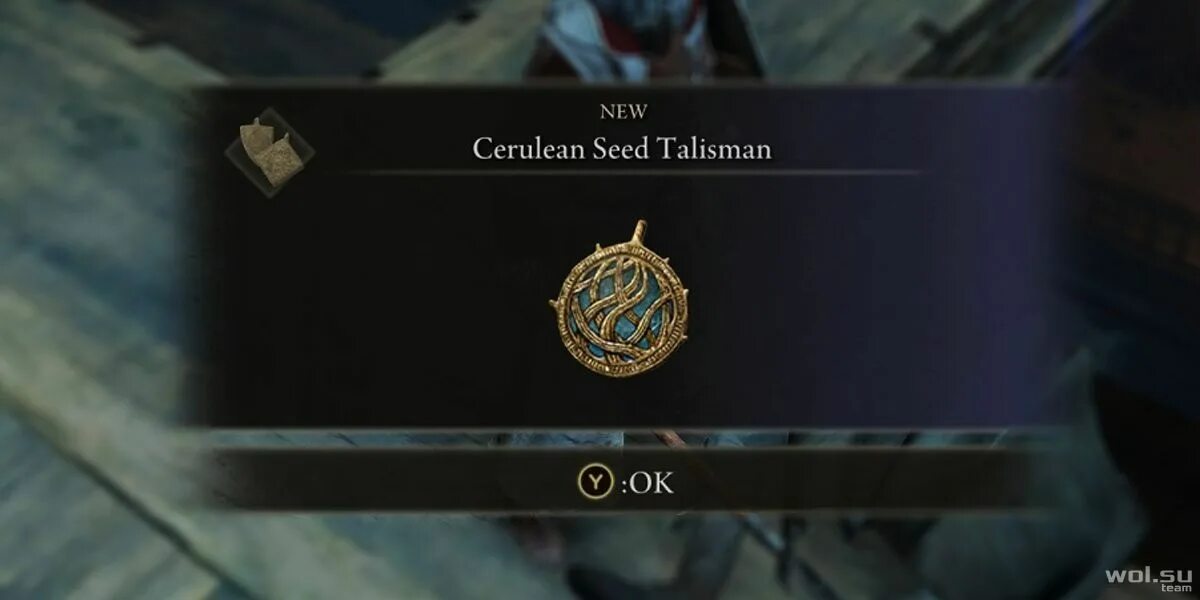This screenshot has height=600, width=1200.
Task: Select the Cerulean Seed Talisman artwork
Action: pos(621,300)
